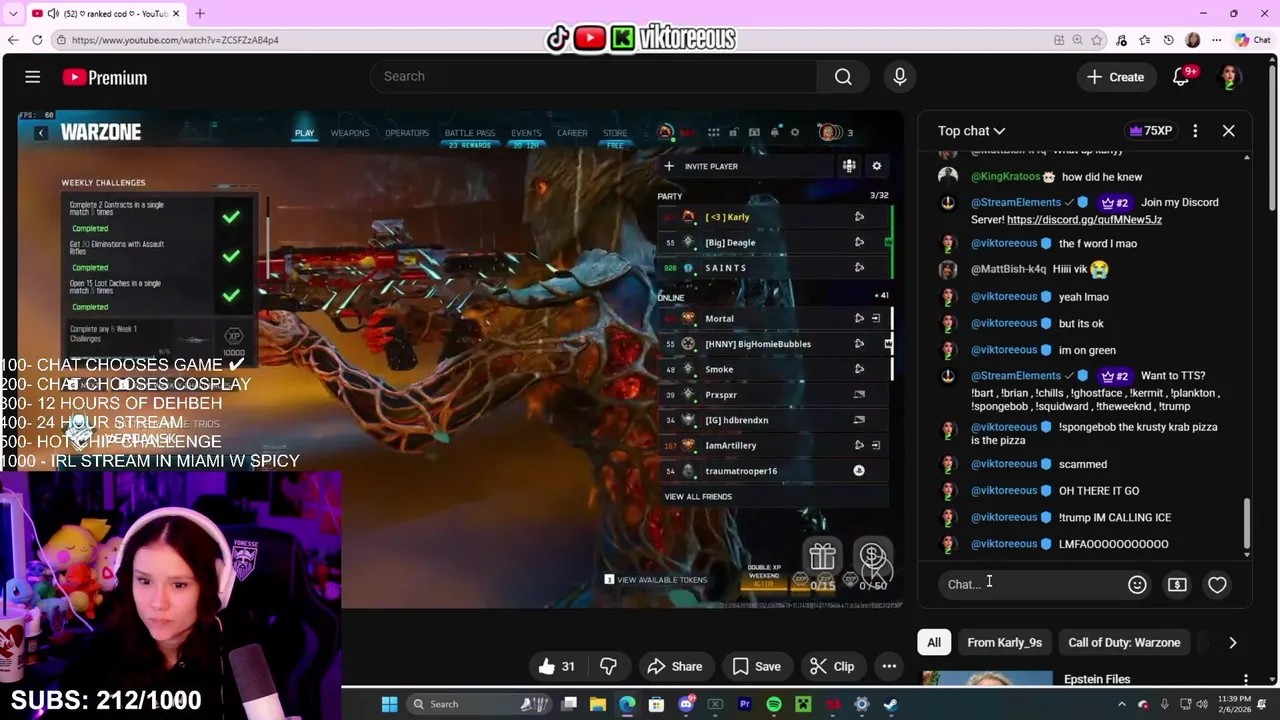Favorite this page with star icon
The height and width of the screenshot is (720, 1280).
(x=1097, y=40)
